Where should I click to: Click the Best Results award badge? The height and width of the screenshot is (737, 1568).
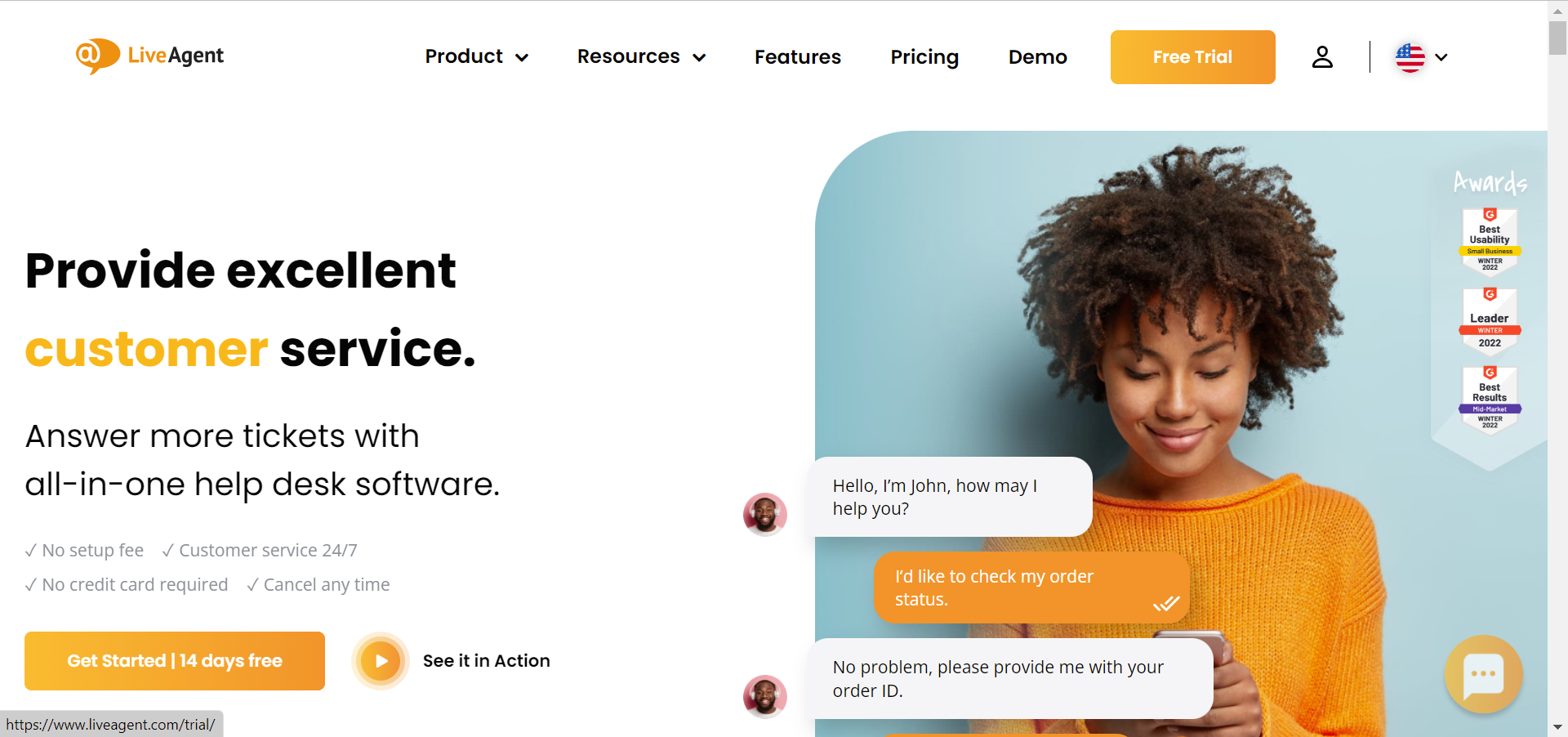(1490, 400)
